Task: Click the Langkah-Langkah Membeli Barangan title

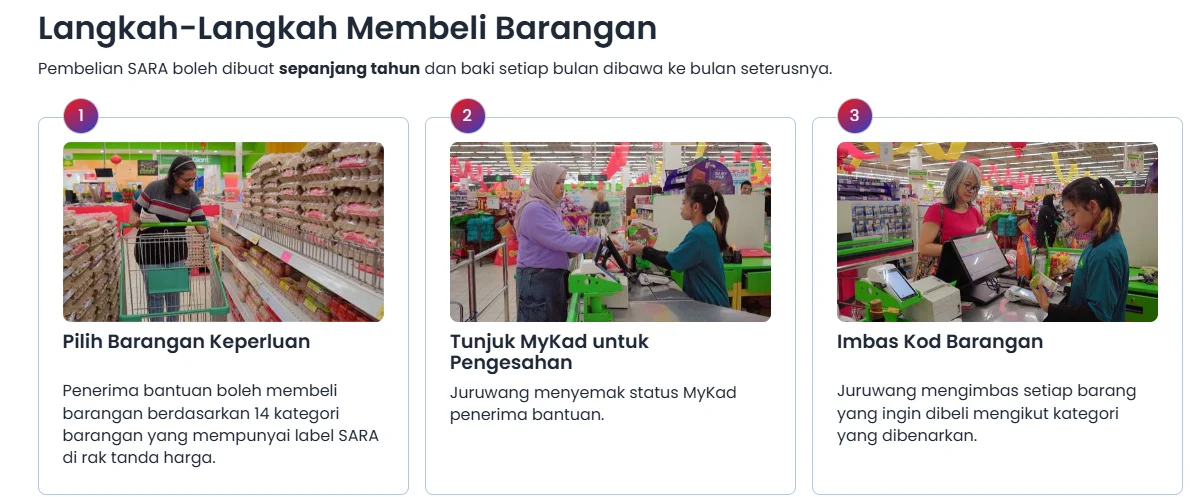Action: pyautogui.click(x=348, y=28)
